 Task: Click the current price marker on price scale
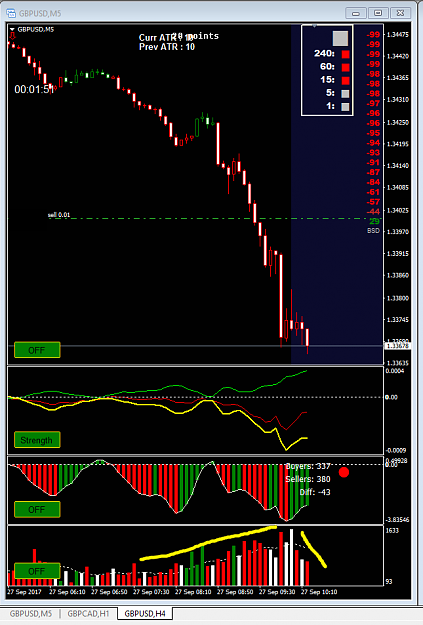pyautogui.click(x=397, y=346)
